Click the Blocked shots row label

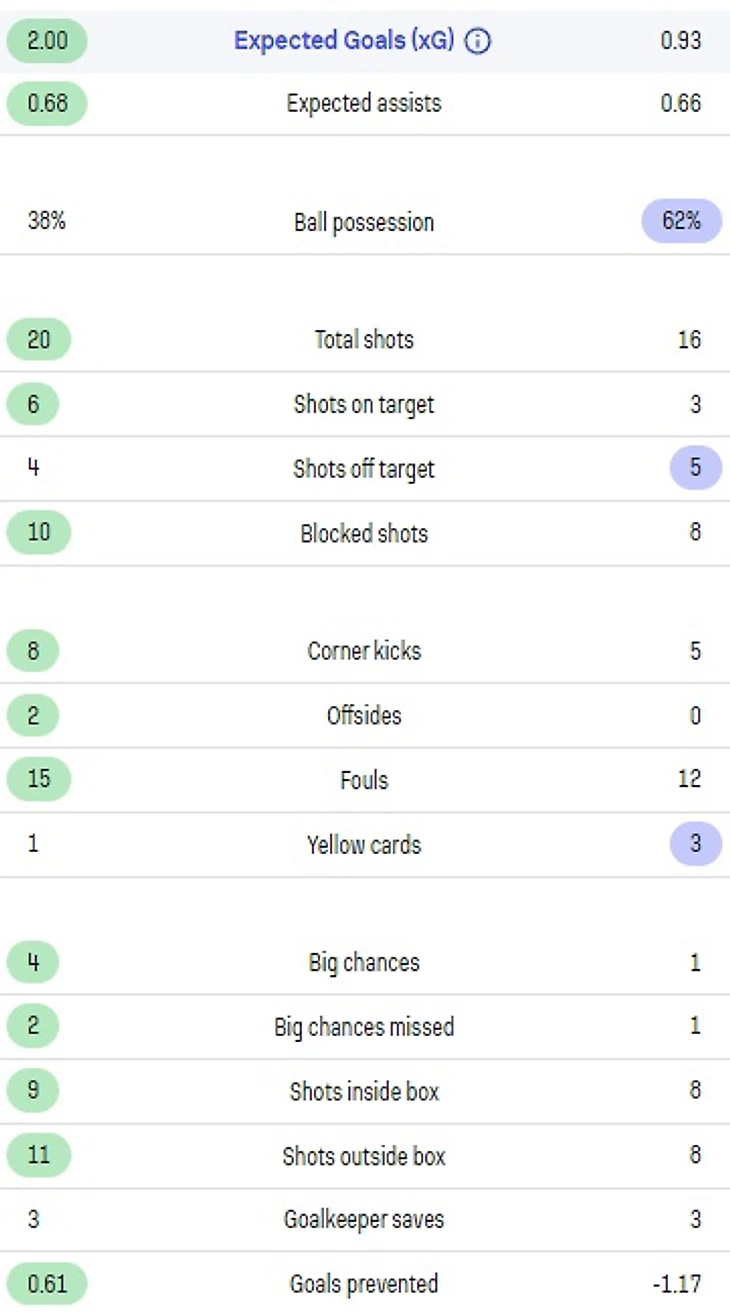click(364, 534)
